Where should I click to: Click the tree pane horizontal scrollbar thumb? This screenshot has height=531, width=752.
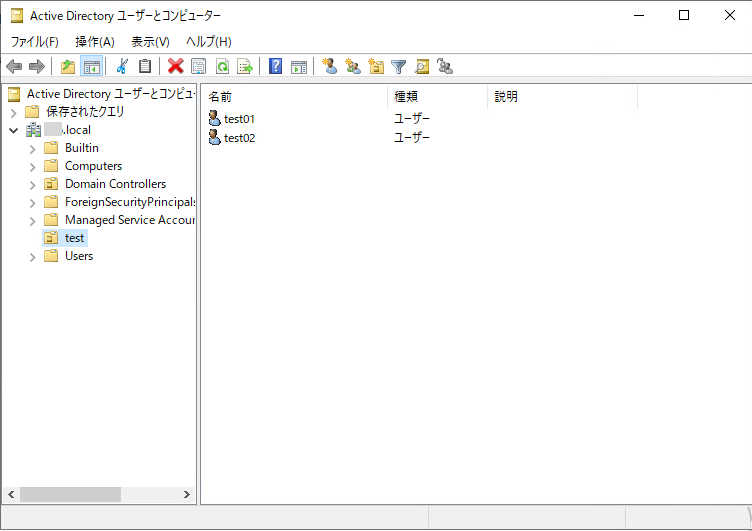tap(70, 494)
